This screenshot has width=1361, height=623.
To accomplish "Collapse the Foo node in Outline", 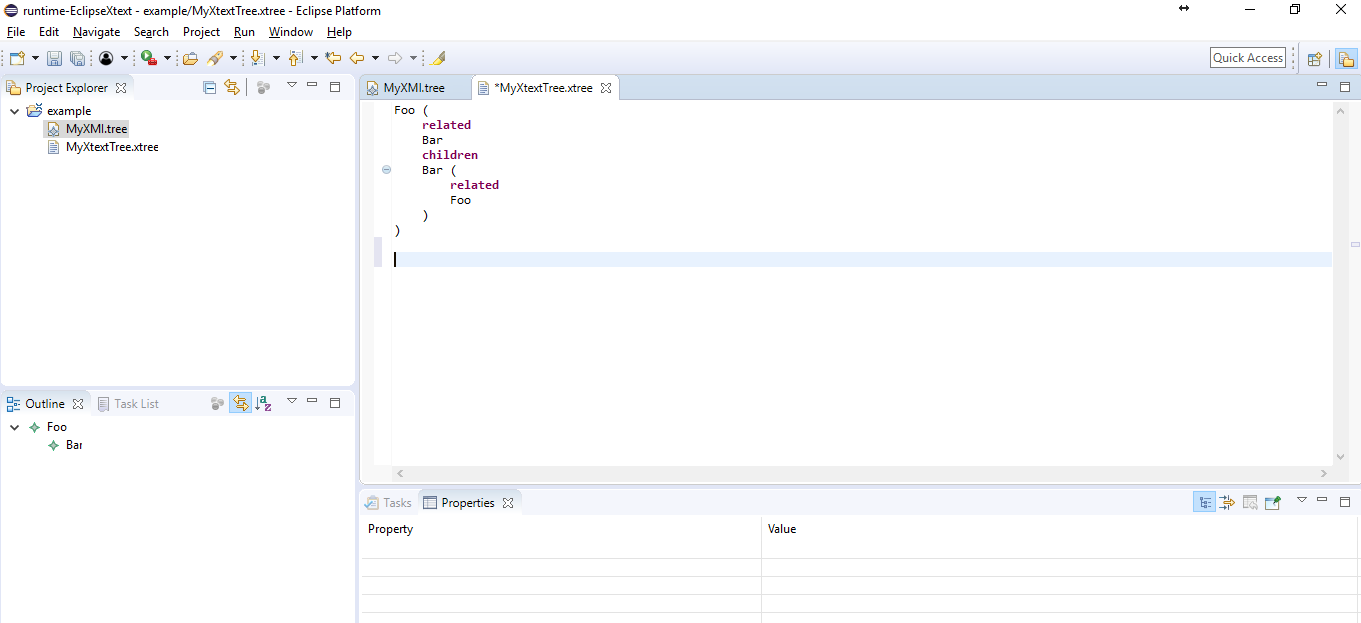I will (x=14, y=427).
